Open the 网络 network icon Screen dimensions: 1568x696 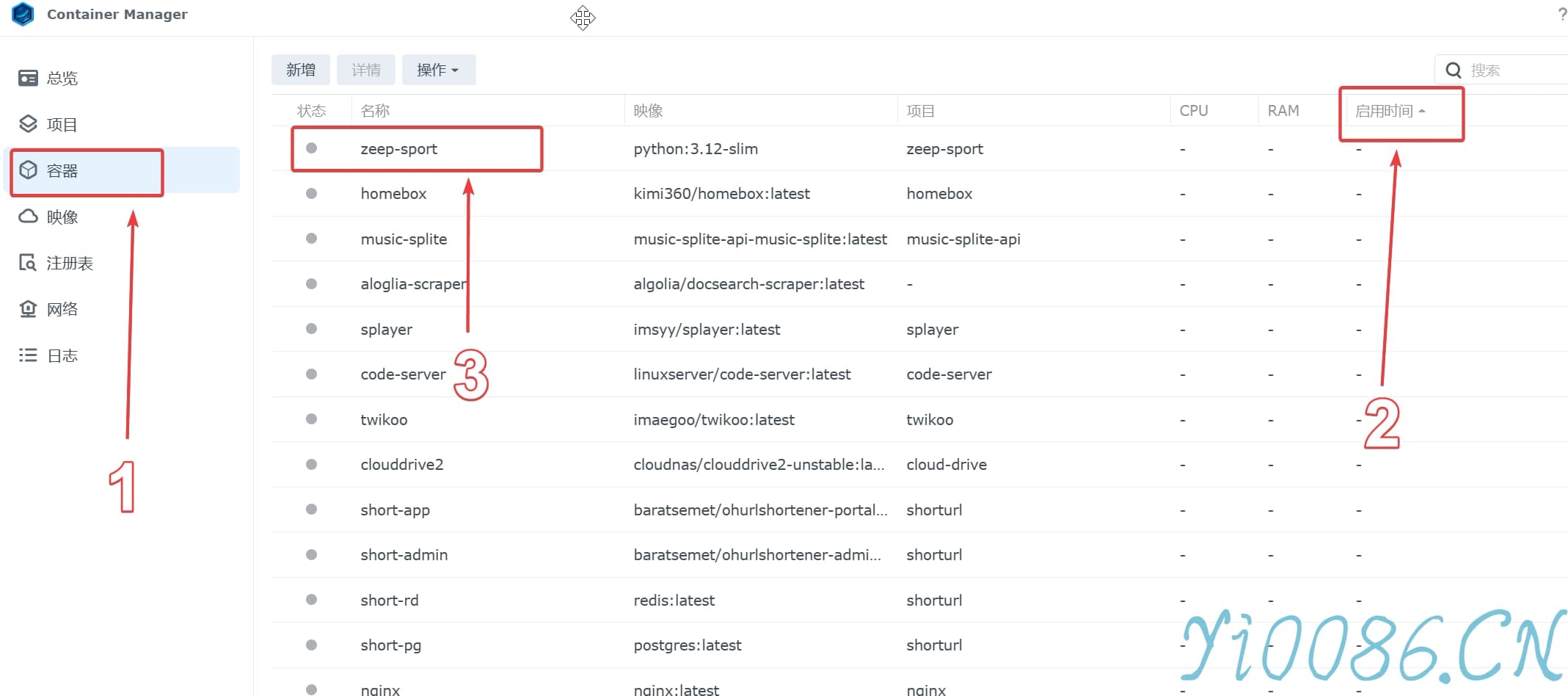tap(28, 309)
